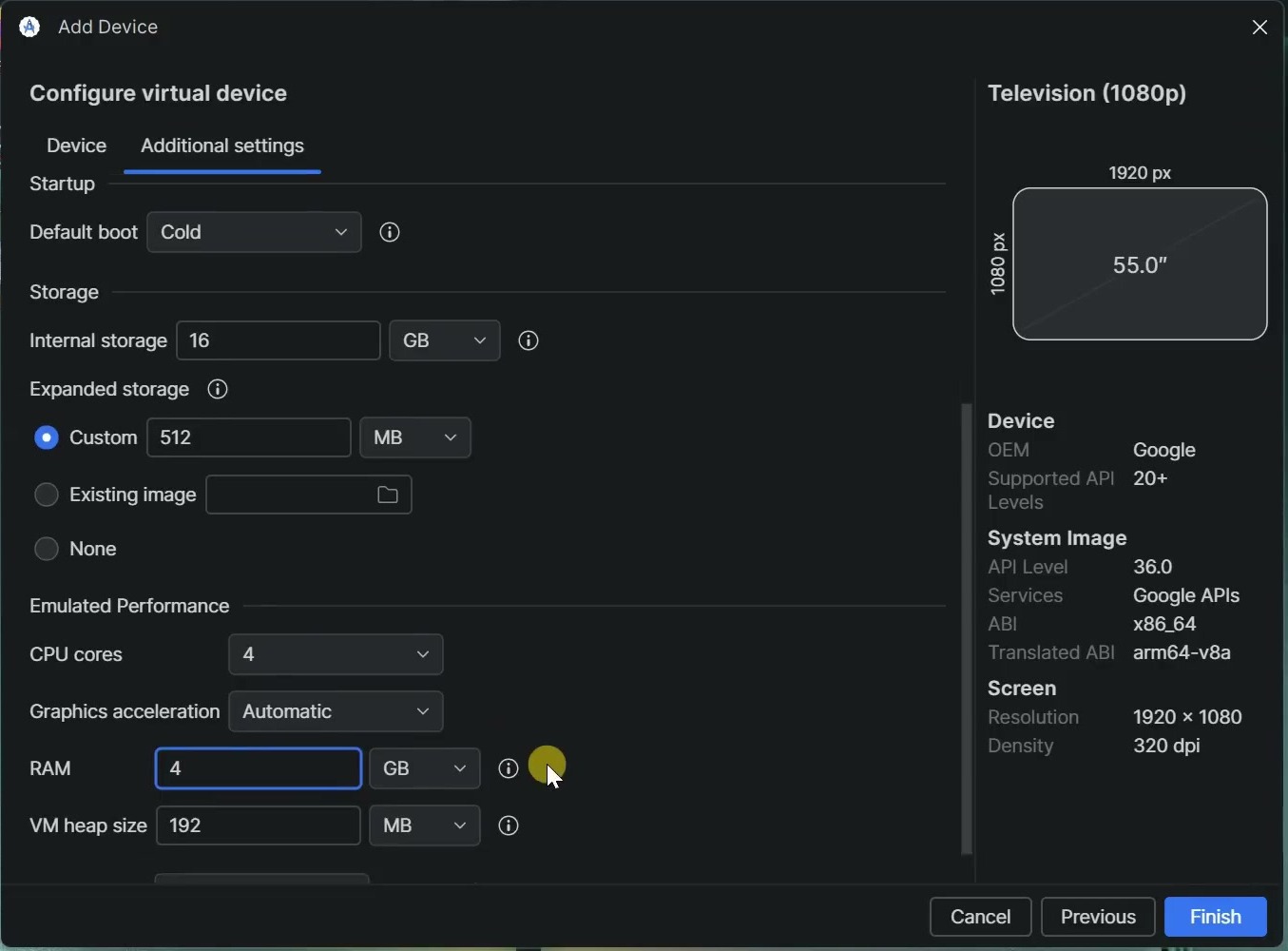Click the 55.0" screen preview thumbnail

pos(1141,264)
